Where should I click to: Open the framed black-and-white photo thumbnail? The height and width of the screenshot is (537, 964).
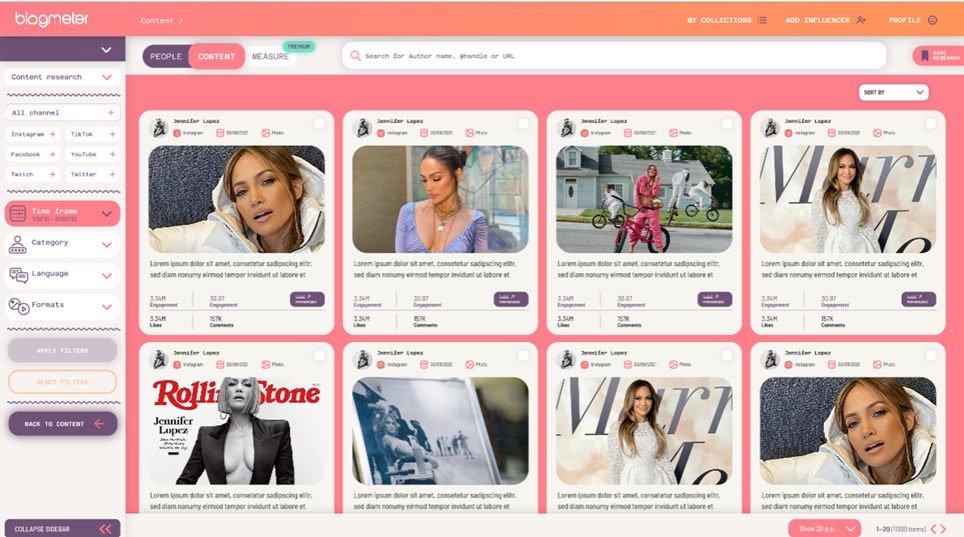(440, 431)
